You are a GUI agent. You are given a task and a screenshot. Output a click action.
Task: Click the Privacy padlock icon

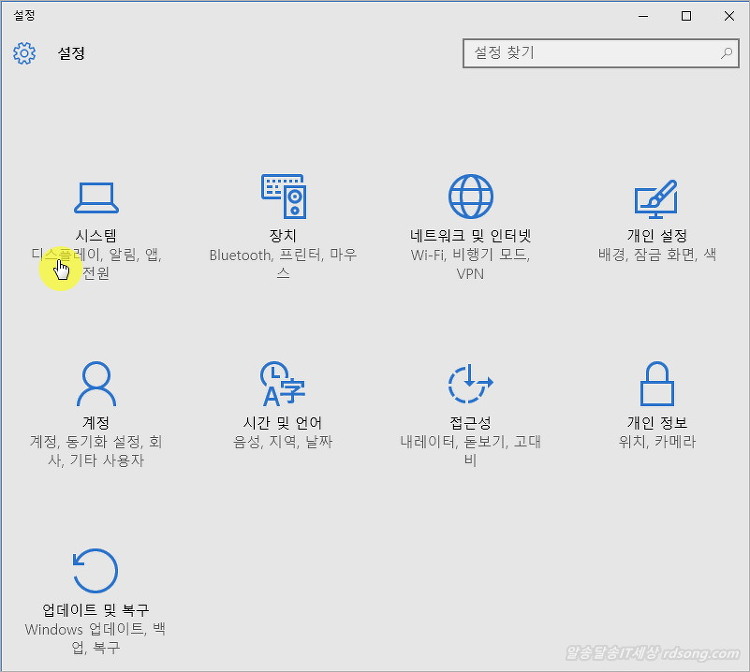pos(657,384)
